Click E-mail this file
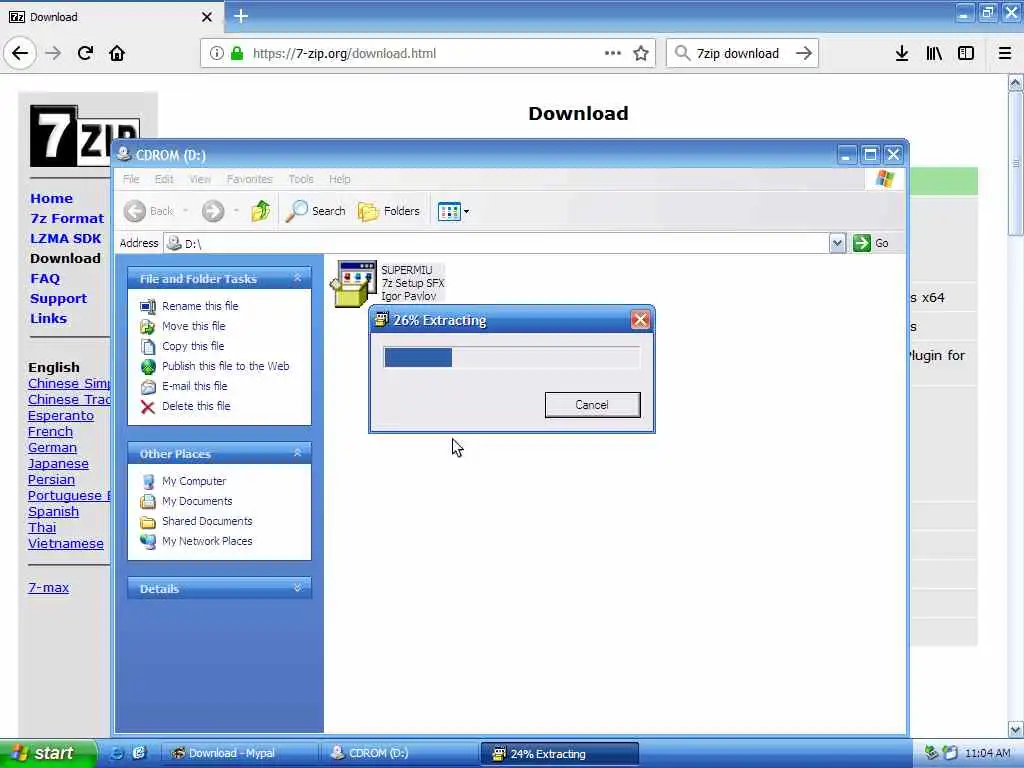Viewport: 1024px width, 768px height. point(195,386)
